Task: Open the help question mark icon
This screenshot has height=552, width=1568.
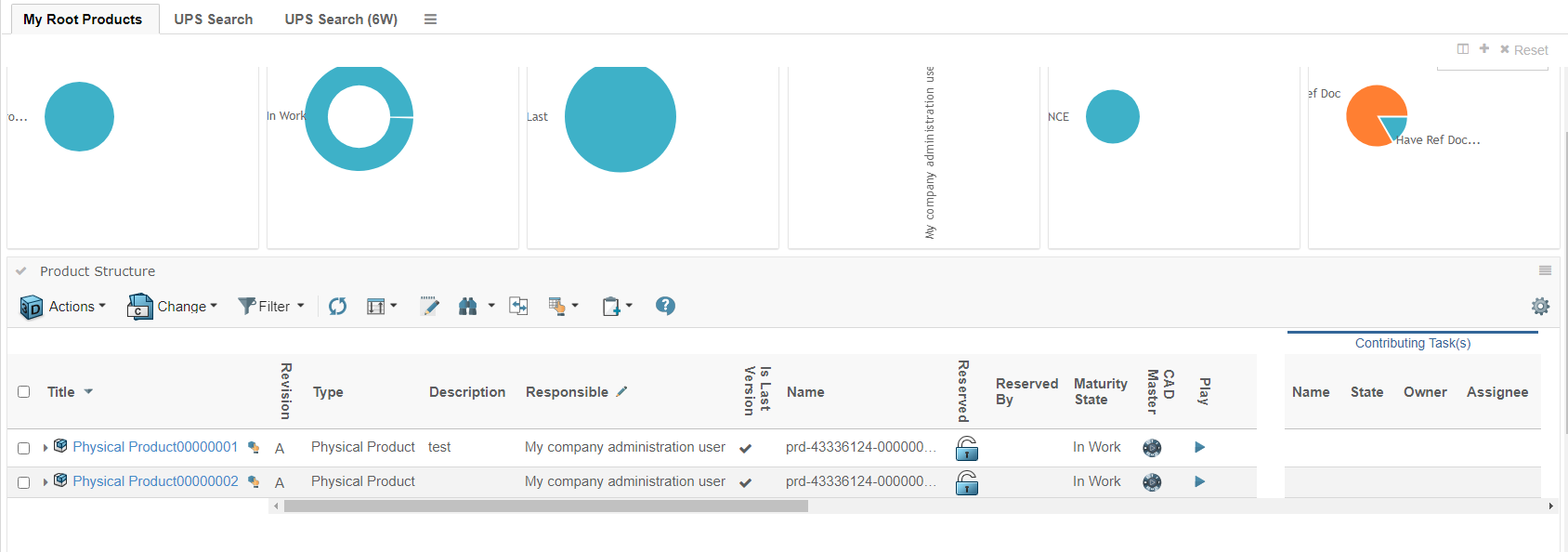Action: click(x=665, y=306)
